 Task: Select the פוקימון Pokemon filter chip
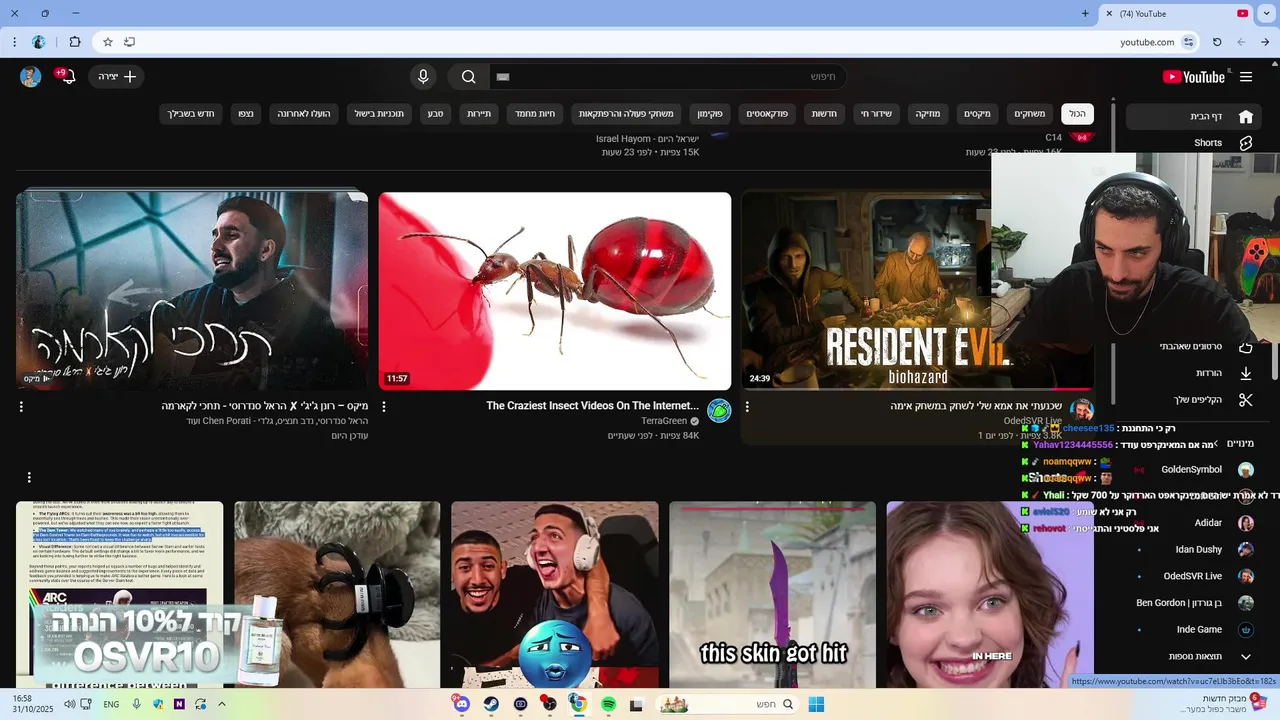710,114
